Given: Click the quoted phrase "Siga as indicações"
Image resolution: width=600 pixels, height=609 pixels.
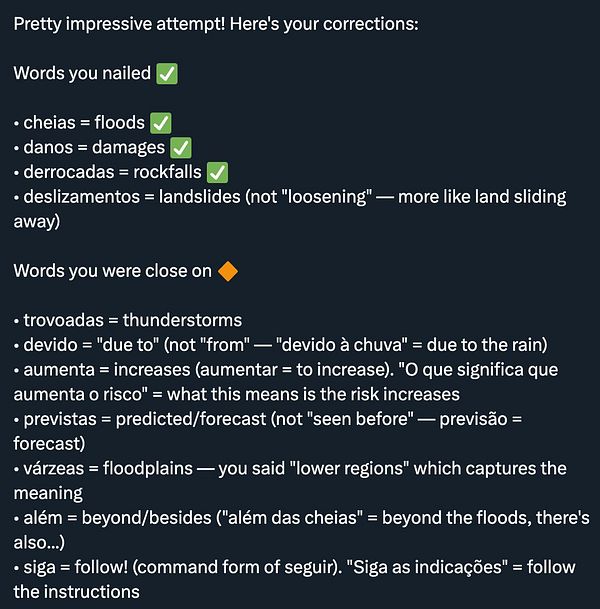Looking at the screenshot, I should pyautogui.click(x=426, y=567).
